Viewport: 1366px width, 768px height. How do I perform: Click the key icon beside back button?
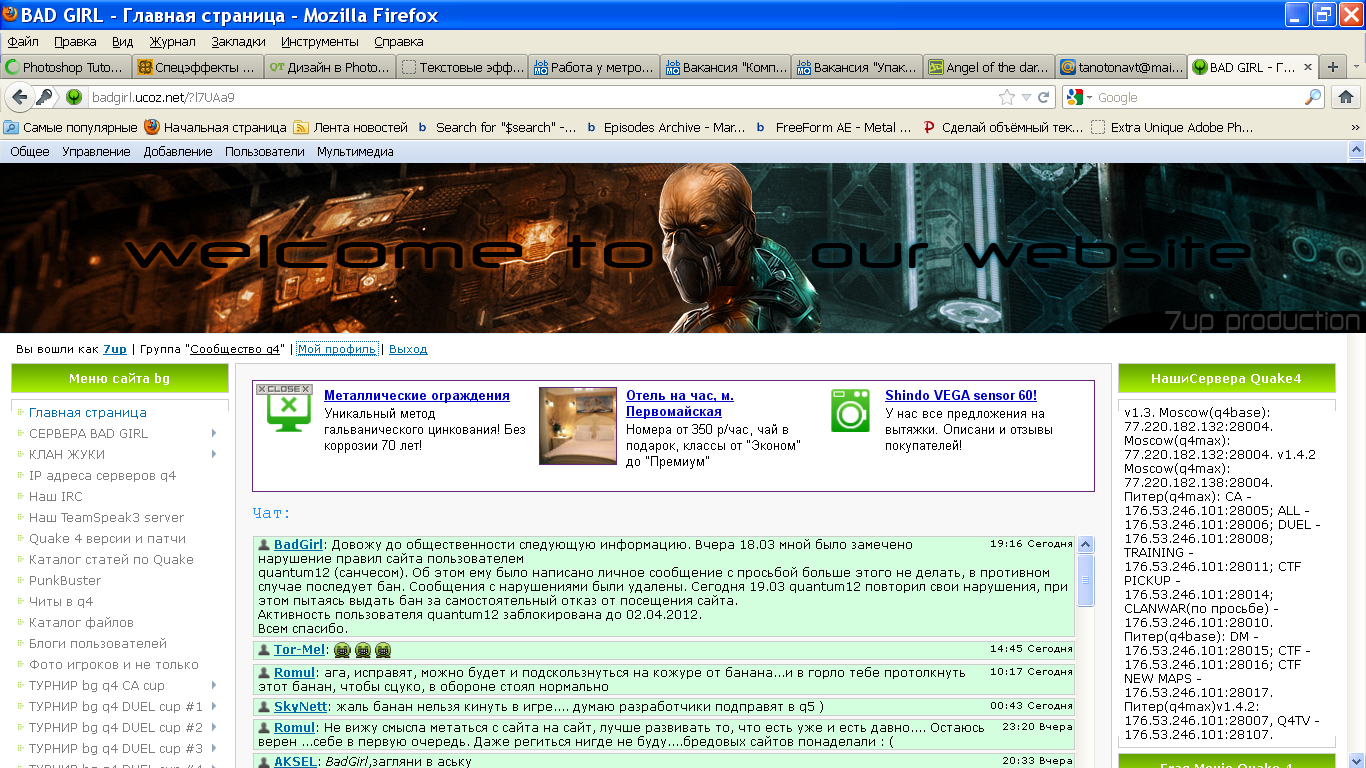[x=45, y=97]
